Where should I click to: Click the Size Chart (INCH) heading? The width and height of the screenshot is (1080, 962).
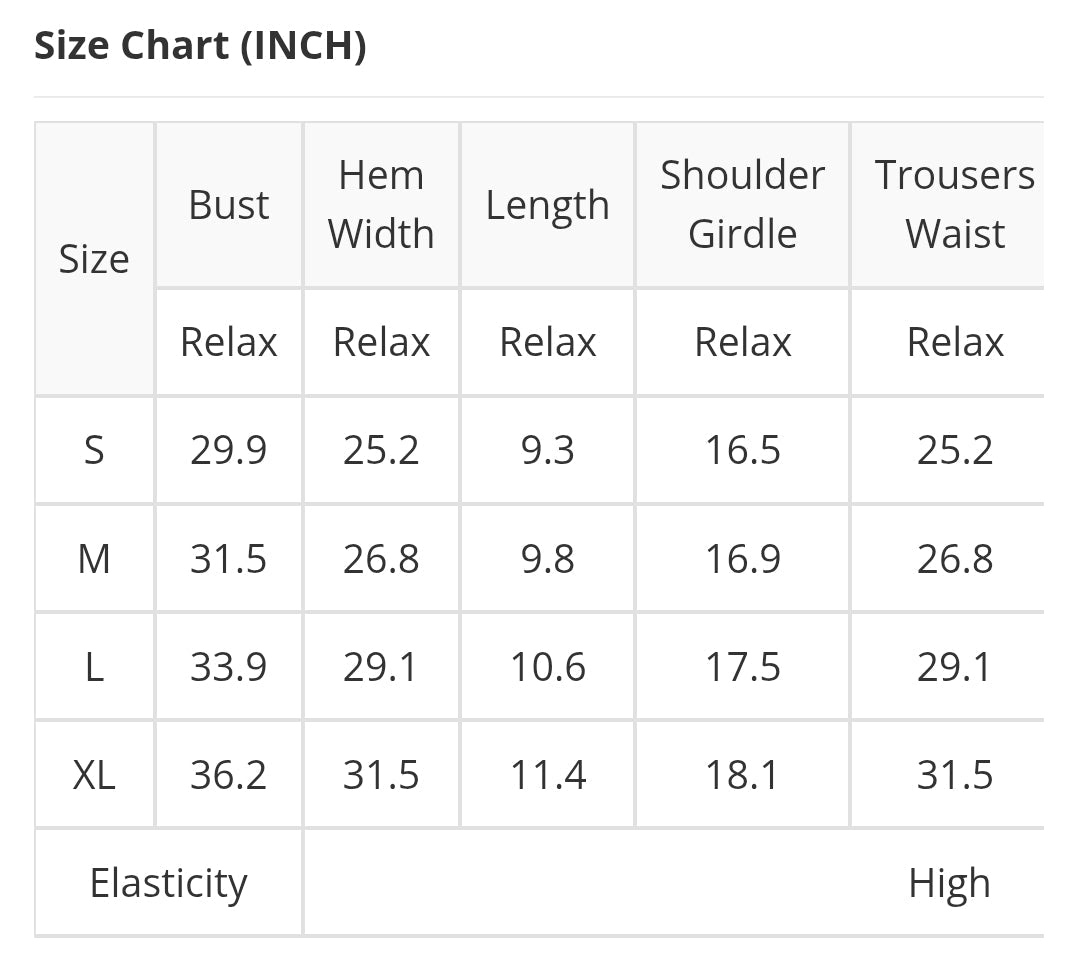(x=200, y=47)
